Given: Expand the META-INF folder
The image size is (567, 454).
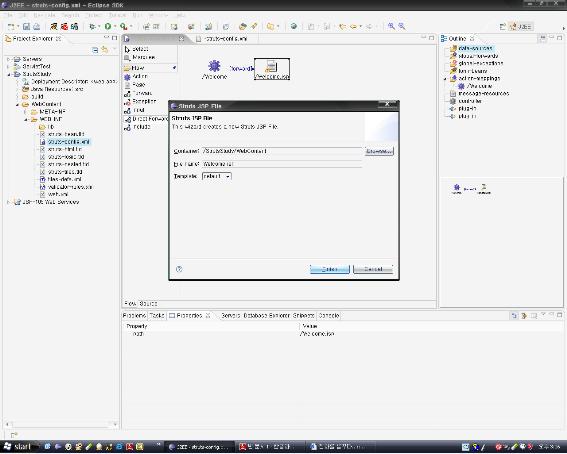Looking at the screenshot, I should click(25, 112).
